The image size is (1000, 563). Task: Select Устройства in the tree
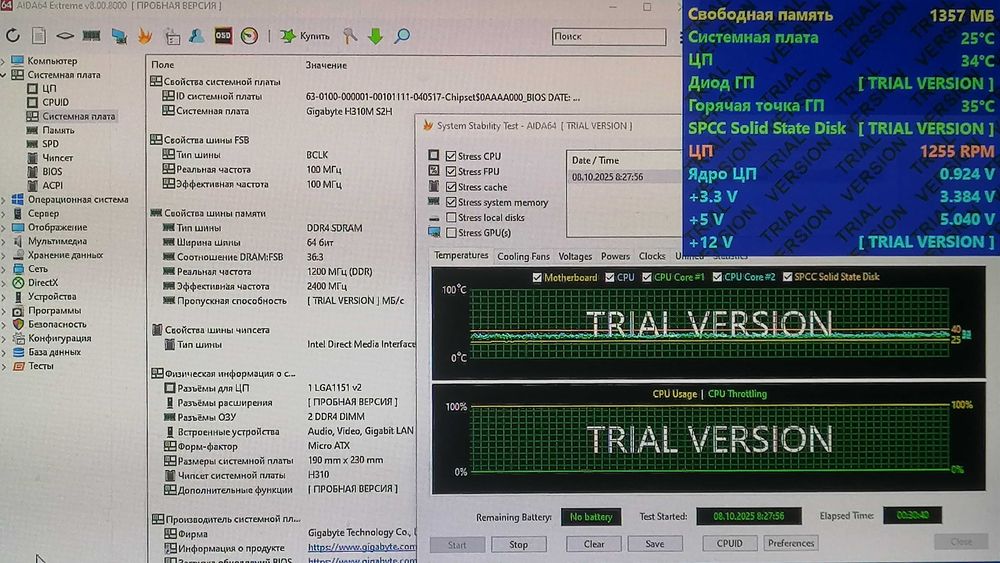pyautogui.click(x=52, y=296)
